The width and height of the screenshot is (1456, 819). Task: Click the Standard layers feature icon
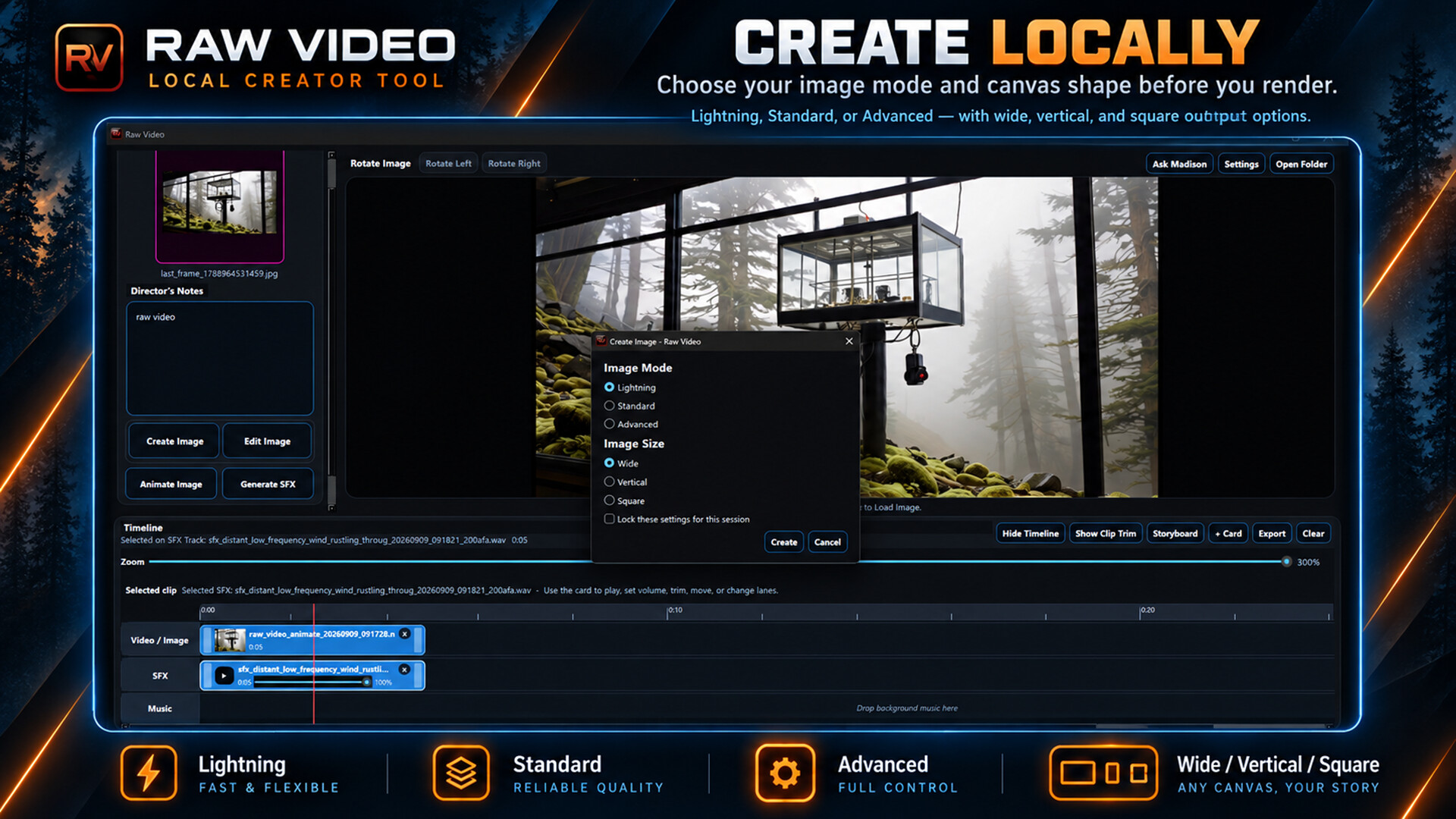point(461,773)
